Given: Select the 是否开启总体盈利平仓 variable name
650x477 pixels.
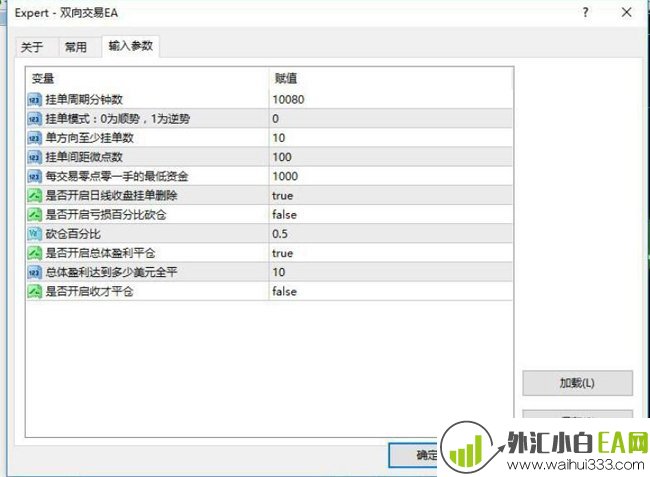Looking at the screenshot, I should (100, 253).
